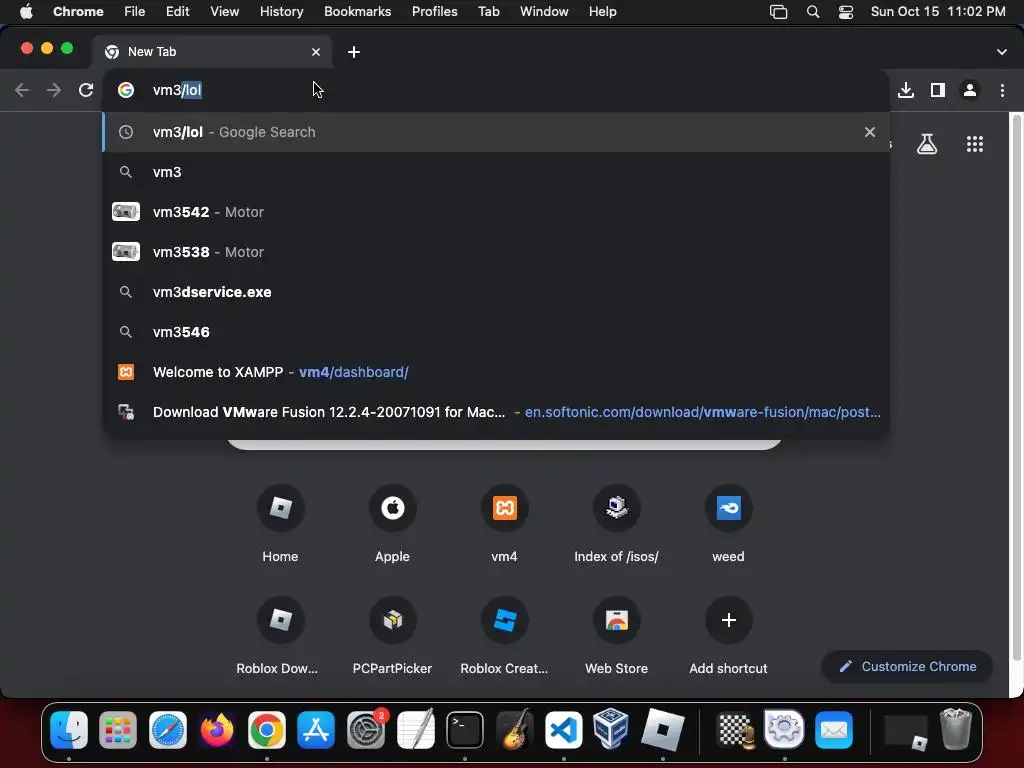Open the Help menu

click(x=603, y=12)
